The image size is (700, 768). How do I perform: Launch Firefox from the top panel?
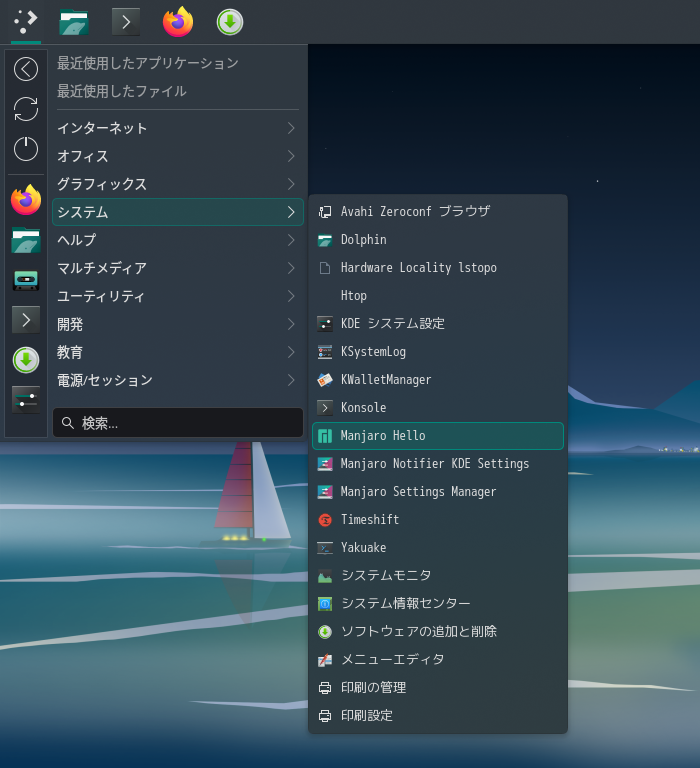pyautogui.click(x=178, y=22)
